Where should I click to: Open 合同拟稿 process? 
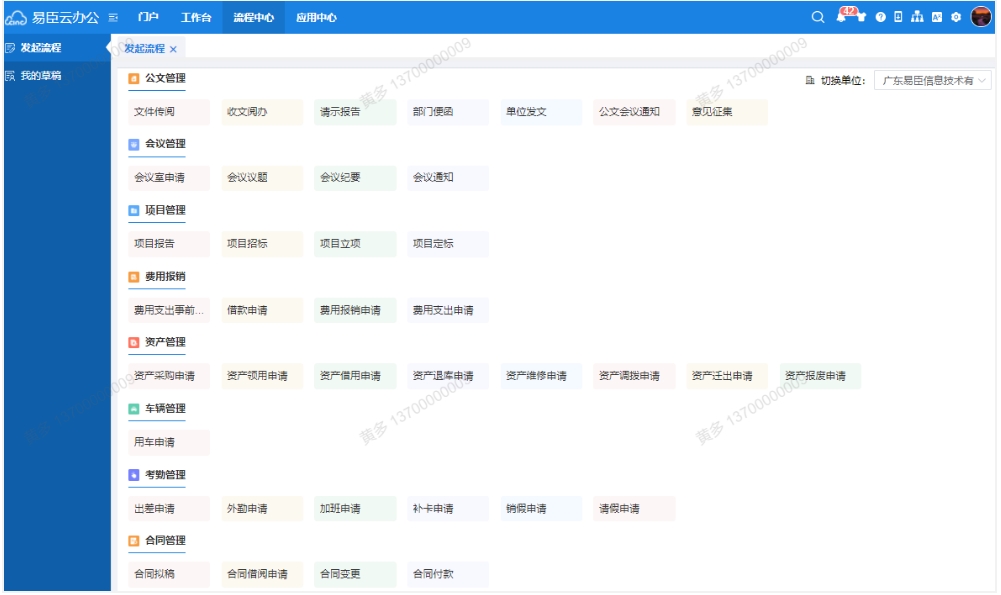pos(169,575)
